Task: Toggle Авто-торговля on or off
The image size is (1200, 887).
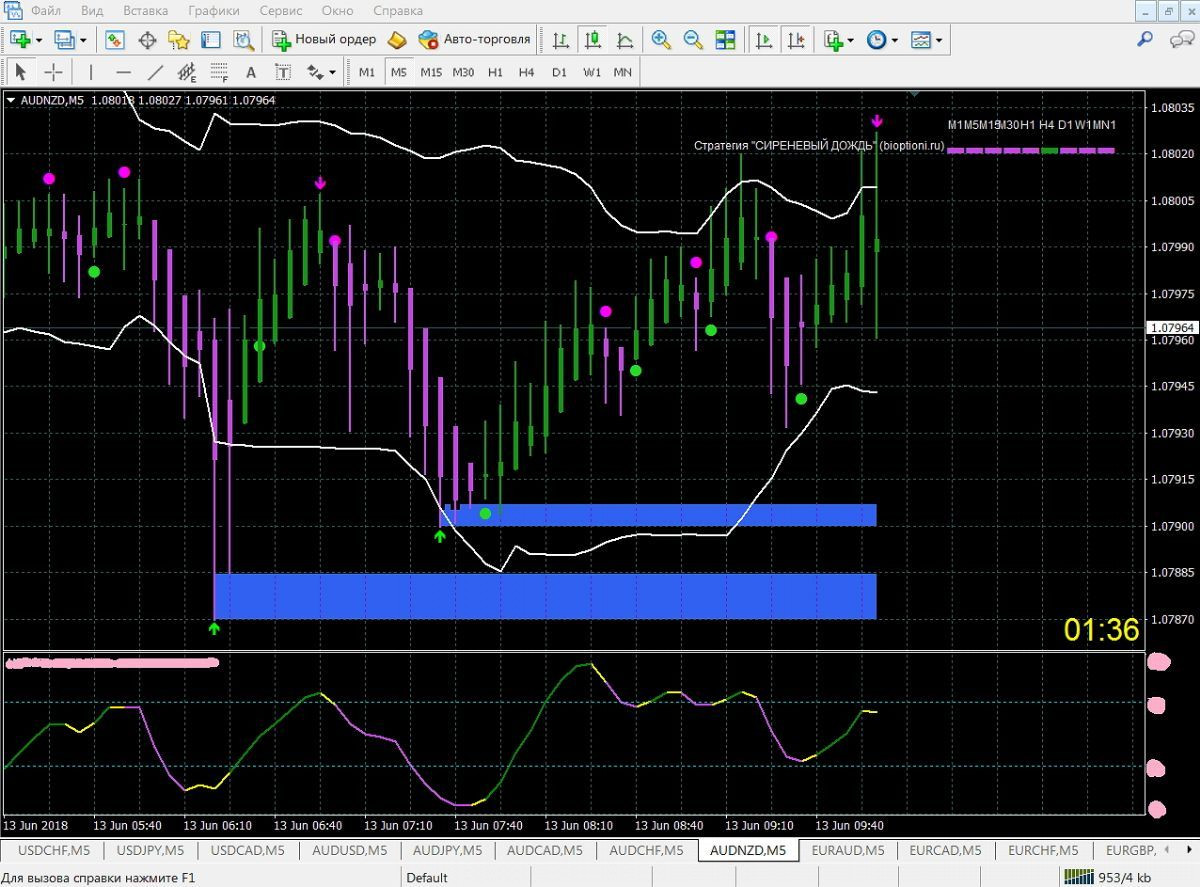Action: [474, 40]
